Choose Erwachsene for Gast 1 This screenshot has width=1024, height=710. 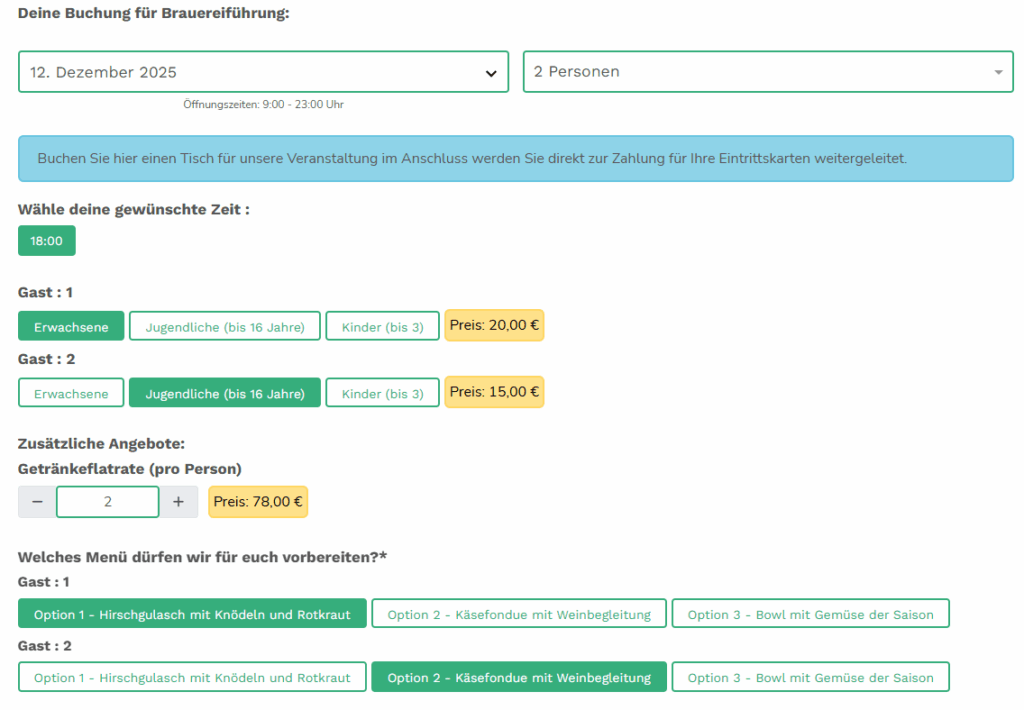click(71, 326)
